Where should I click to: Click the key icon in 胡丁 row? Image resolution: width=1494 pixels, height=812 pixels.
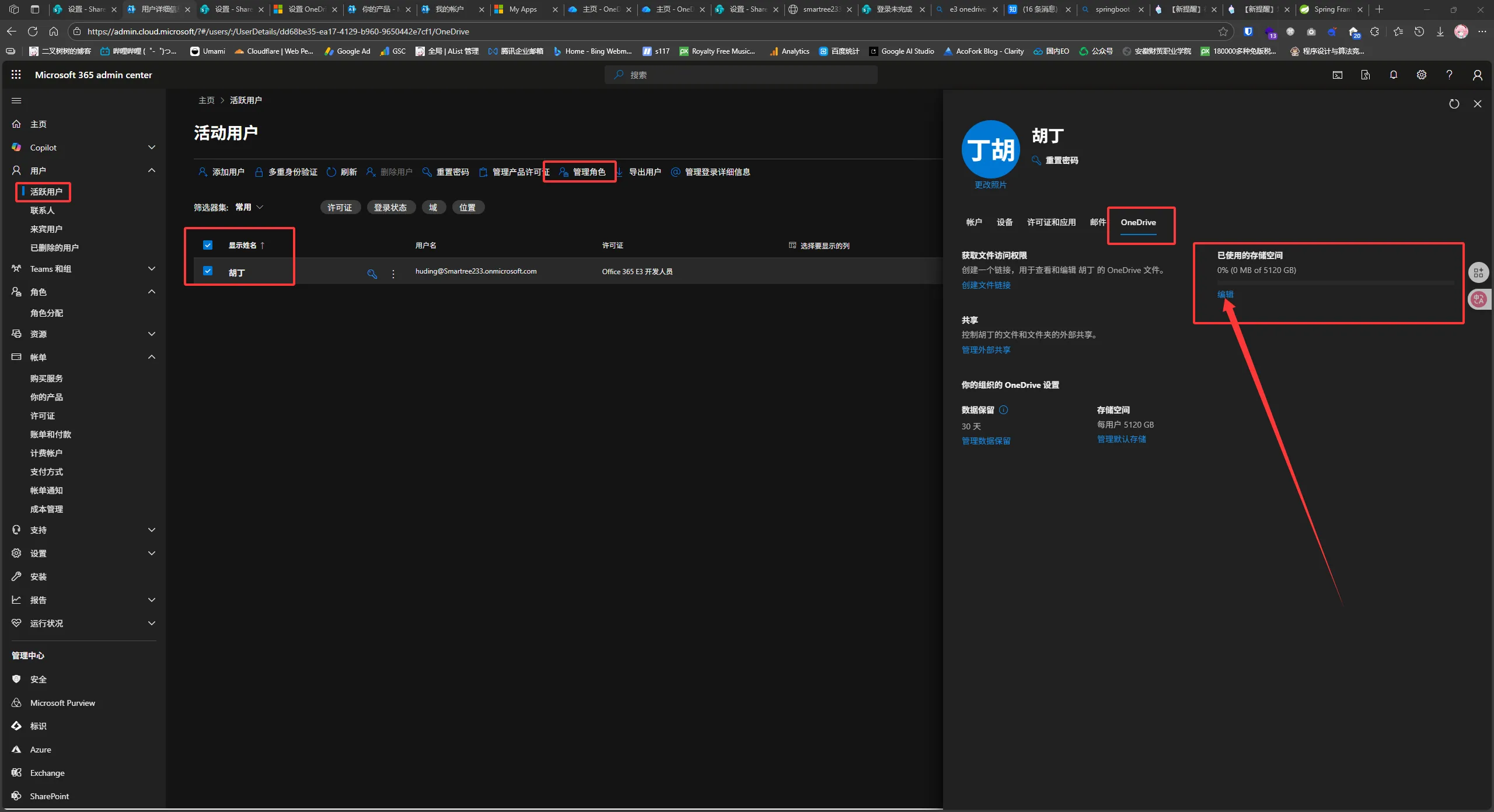pyautogui.click(x=372, y=274)
